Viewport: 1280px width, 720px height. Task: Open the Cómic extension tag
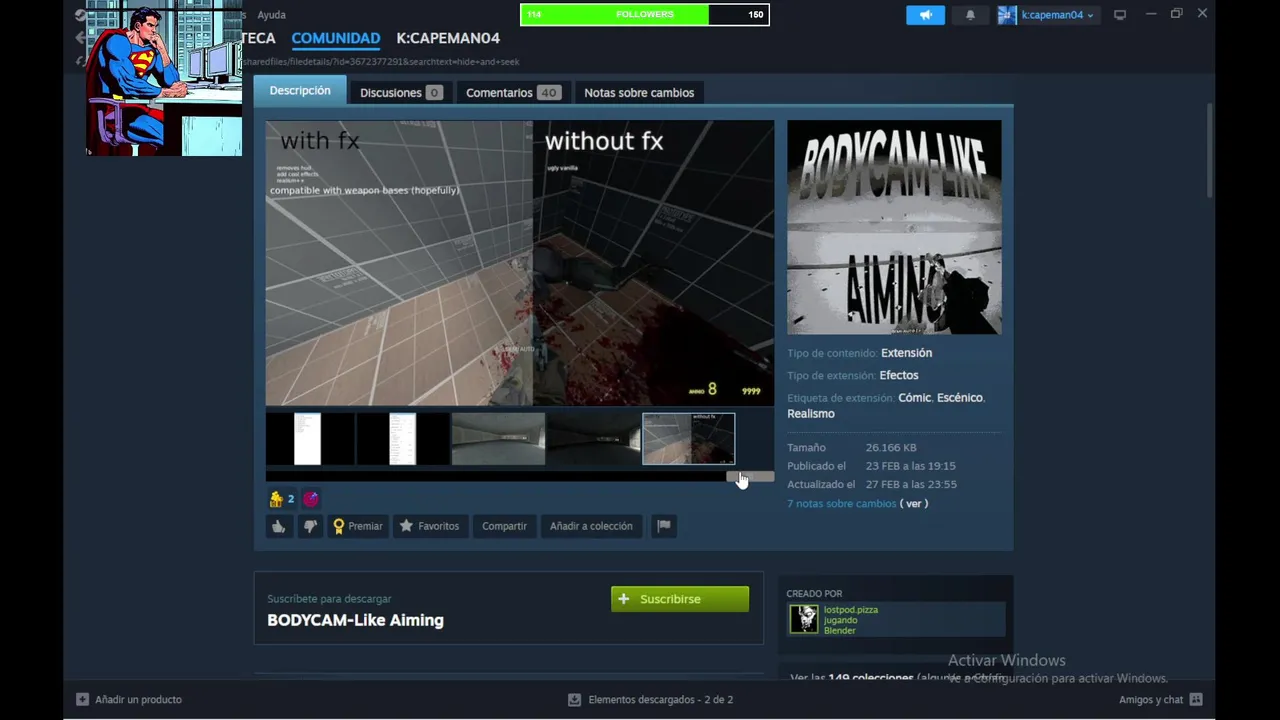(x=914, y=398)
